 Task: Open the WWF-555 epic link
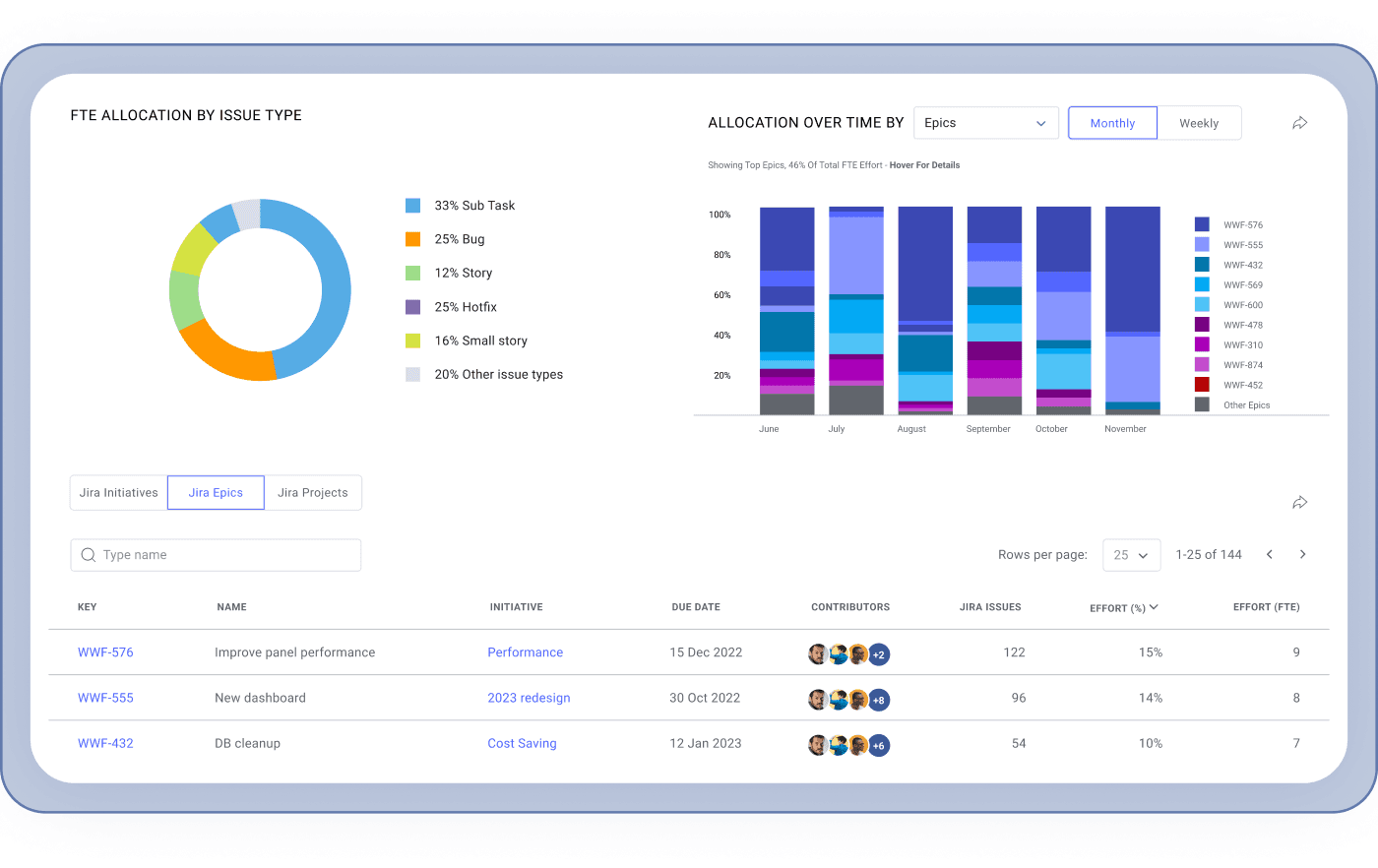105,698
